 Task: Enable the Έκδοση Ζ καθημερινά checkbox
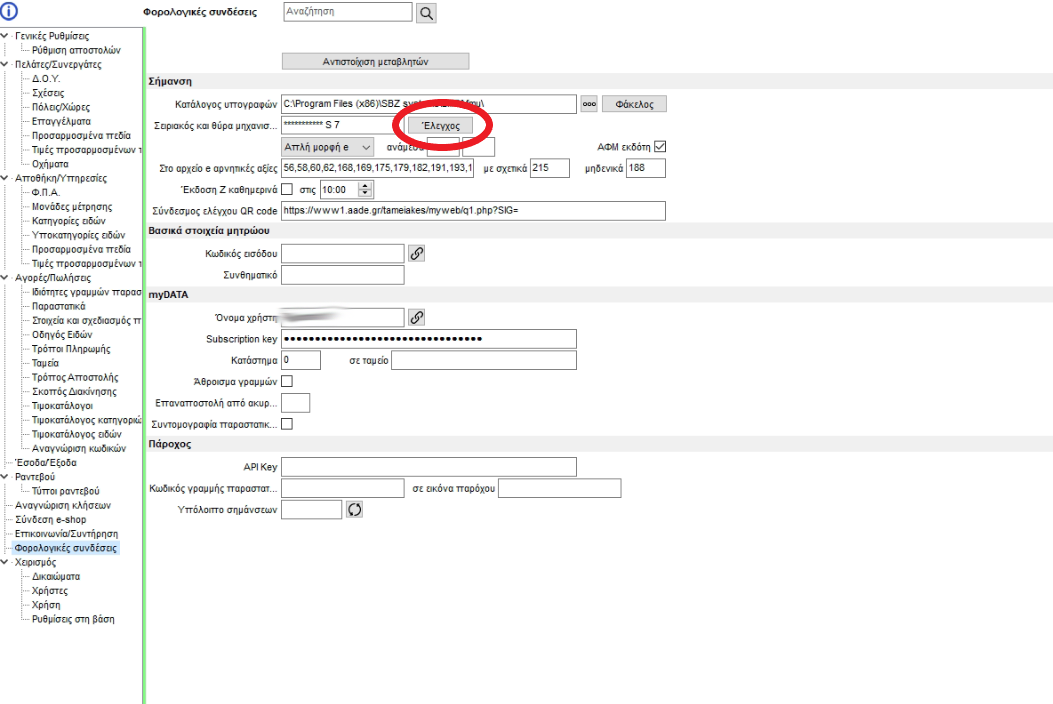coord(288,189)
